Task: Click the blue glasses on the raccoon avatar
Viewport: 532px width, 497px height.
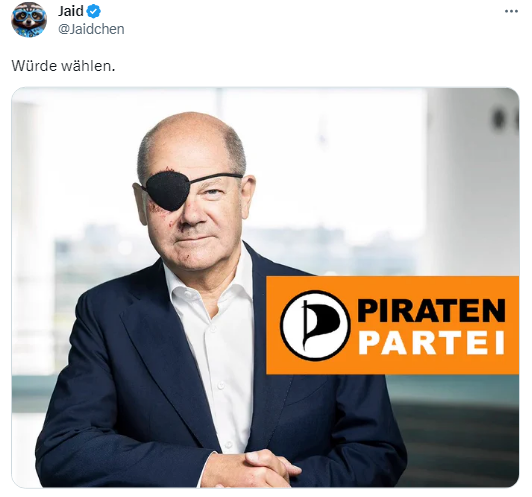Action: (x=29, y=16)
